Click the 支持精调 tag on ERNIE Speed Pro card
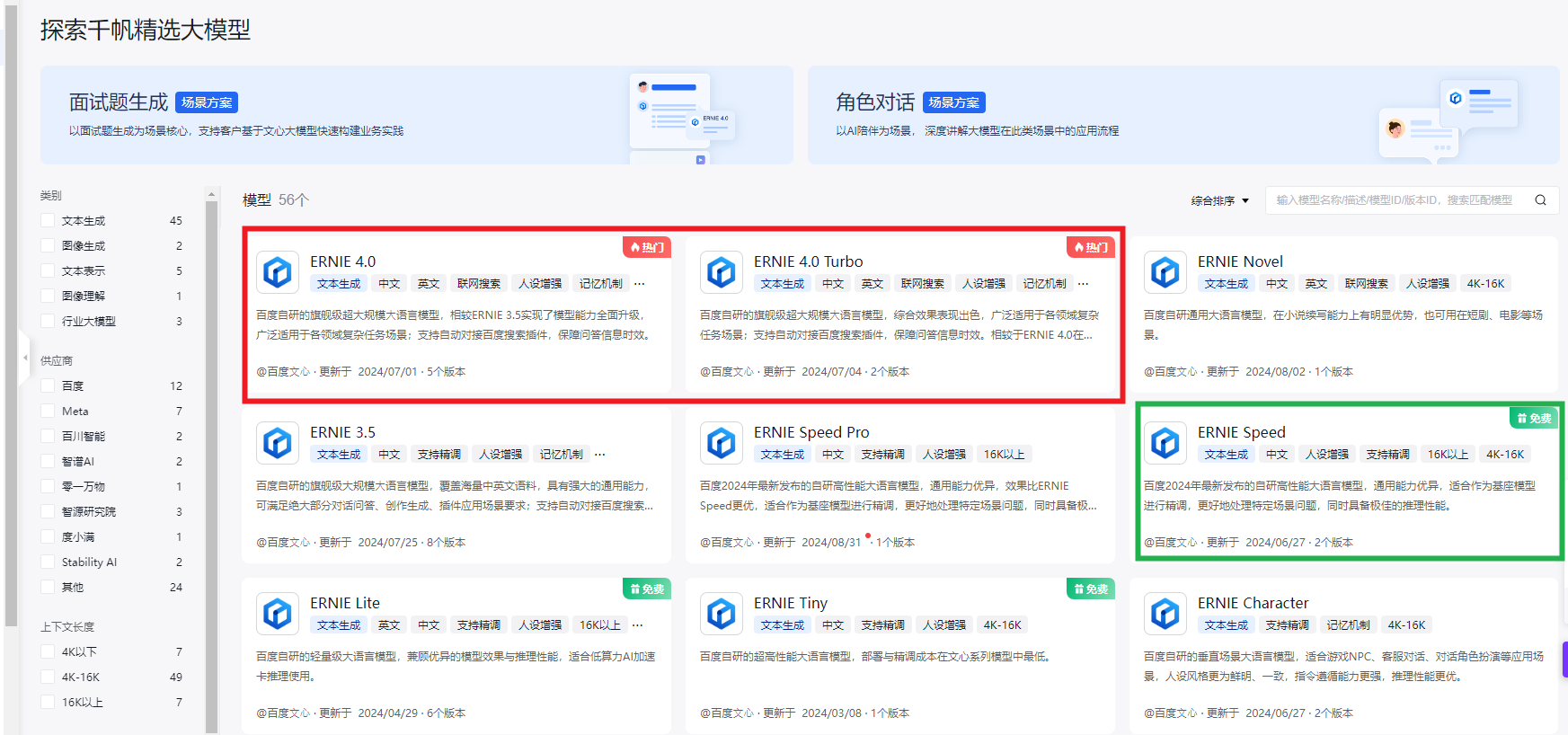 point(882,455)
